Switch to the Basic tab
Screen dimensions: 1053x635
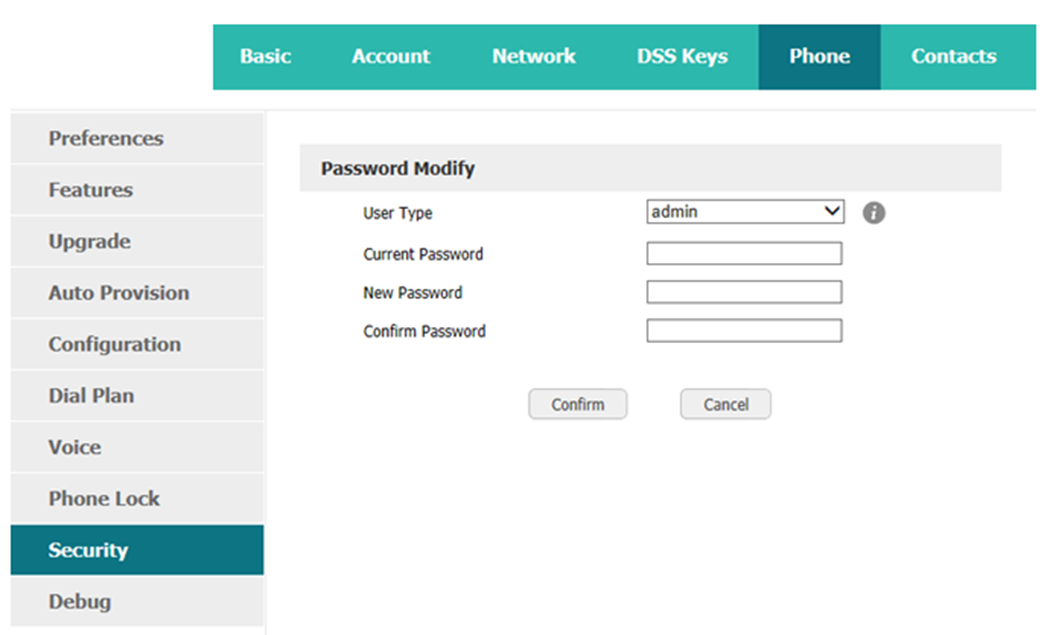pyautogui.click(x=265, y=56)
